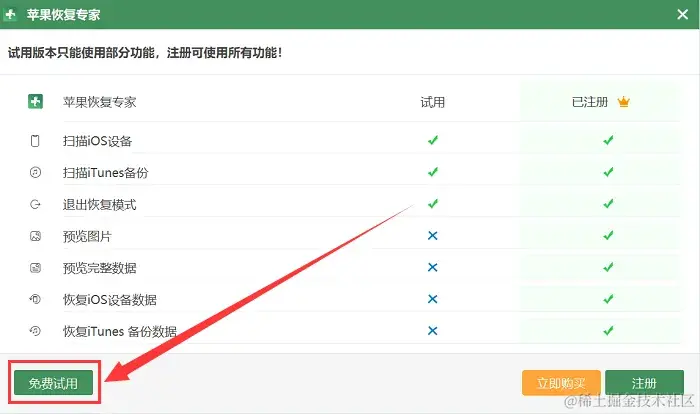Click the 免费试用 free trial button
Screen dimensions: 700x414
click(53, 383)
